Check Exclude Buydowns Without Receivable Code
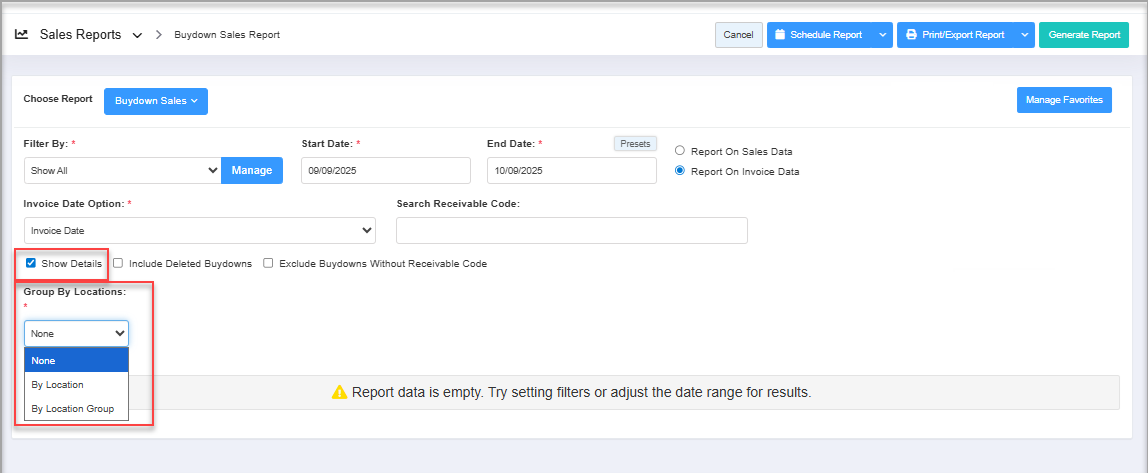 click(268, 264)
